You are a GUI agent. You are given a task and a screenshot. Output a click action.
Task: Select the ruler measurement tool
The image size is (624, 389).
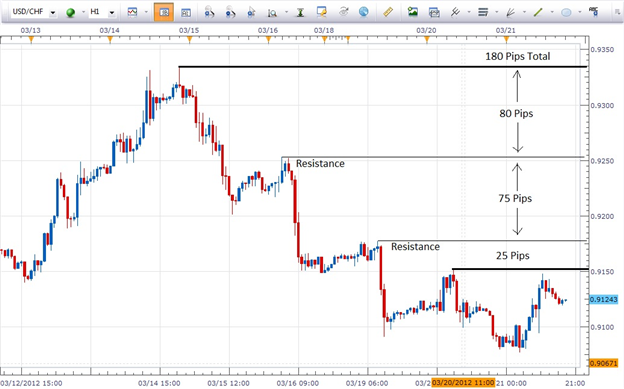pyautogui.click(x=388, y=12)
